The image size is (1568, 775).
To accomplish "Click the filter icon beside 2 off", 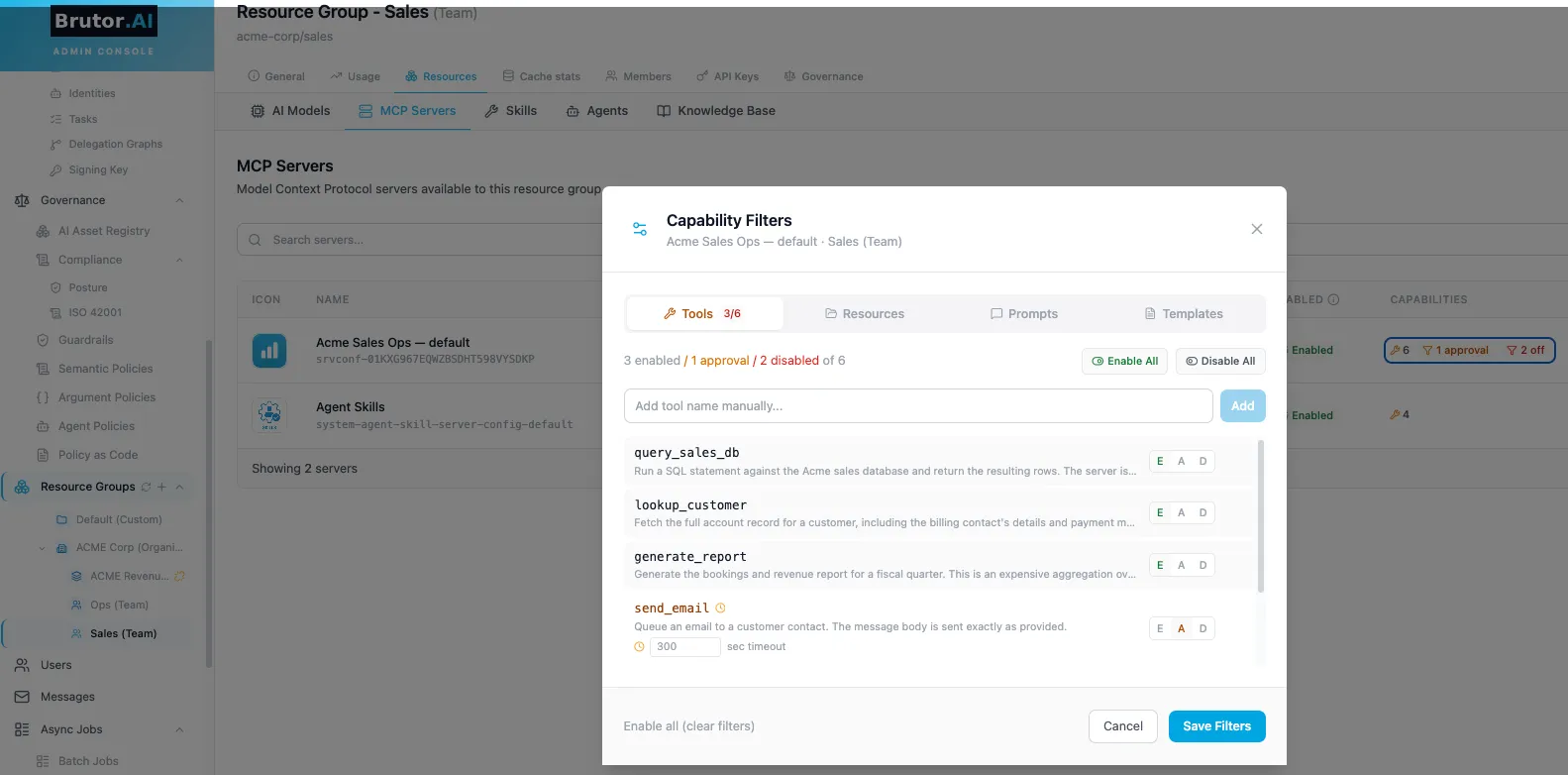I will [1512, 350].
